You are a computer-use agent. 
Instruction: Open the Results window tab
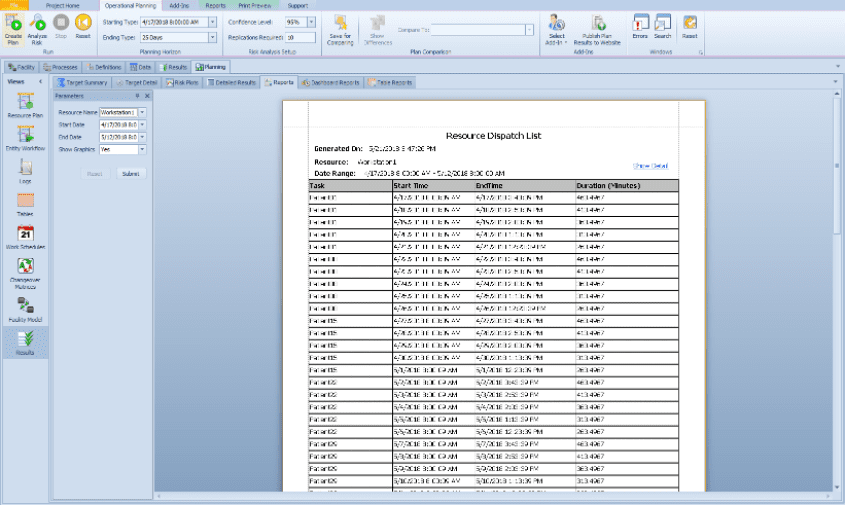pos(174,67)
